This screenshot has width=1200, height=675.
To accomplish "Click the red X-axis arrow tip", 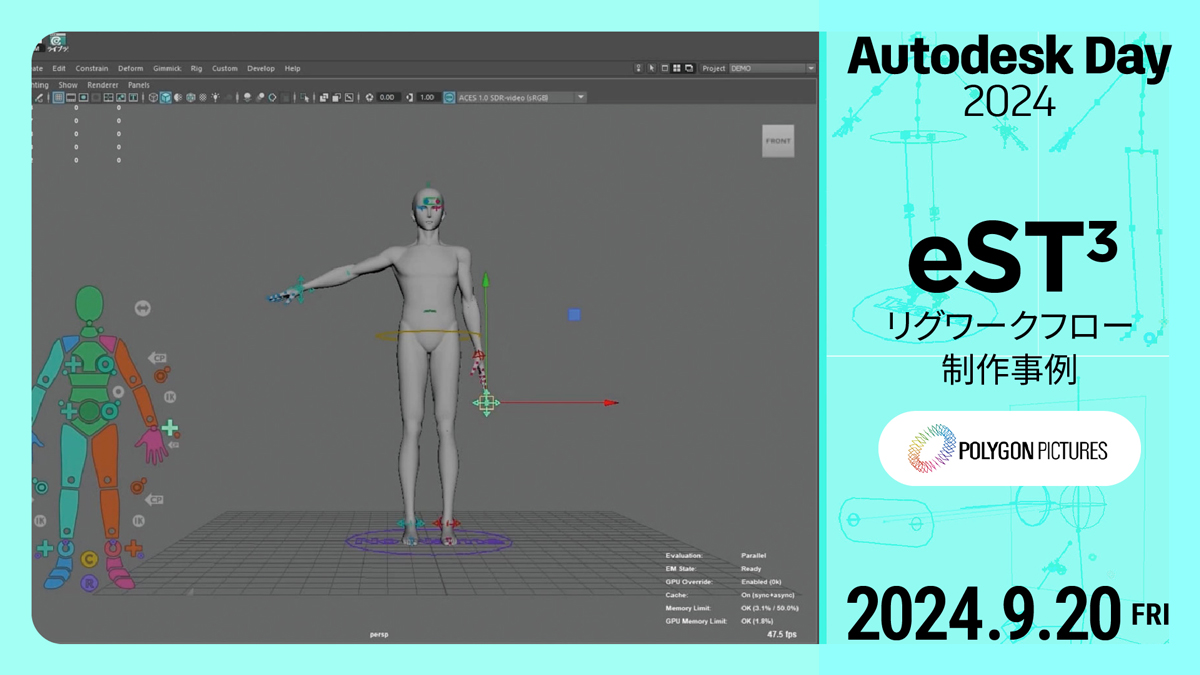I will 612,403.
